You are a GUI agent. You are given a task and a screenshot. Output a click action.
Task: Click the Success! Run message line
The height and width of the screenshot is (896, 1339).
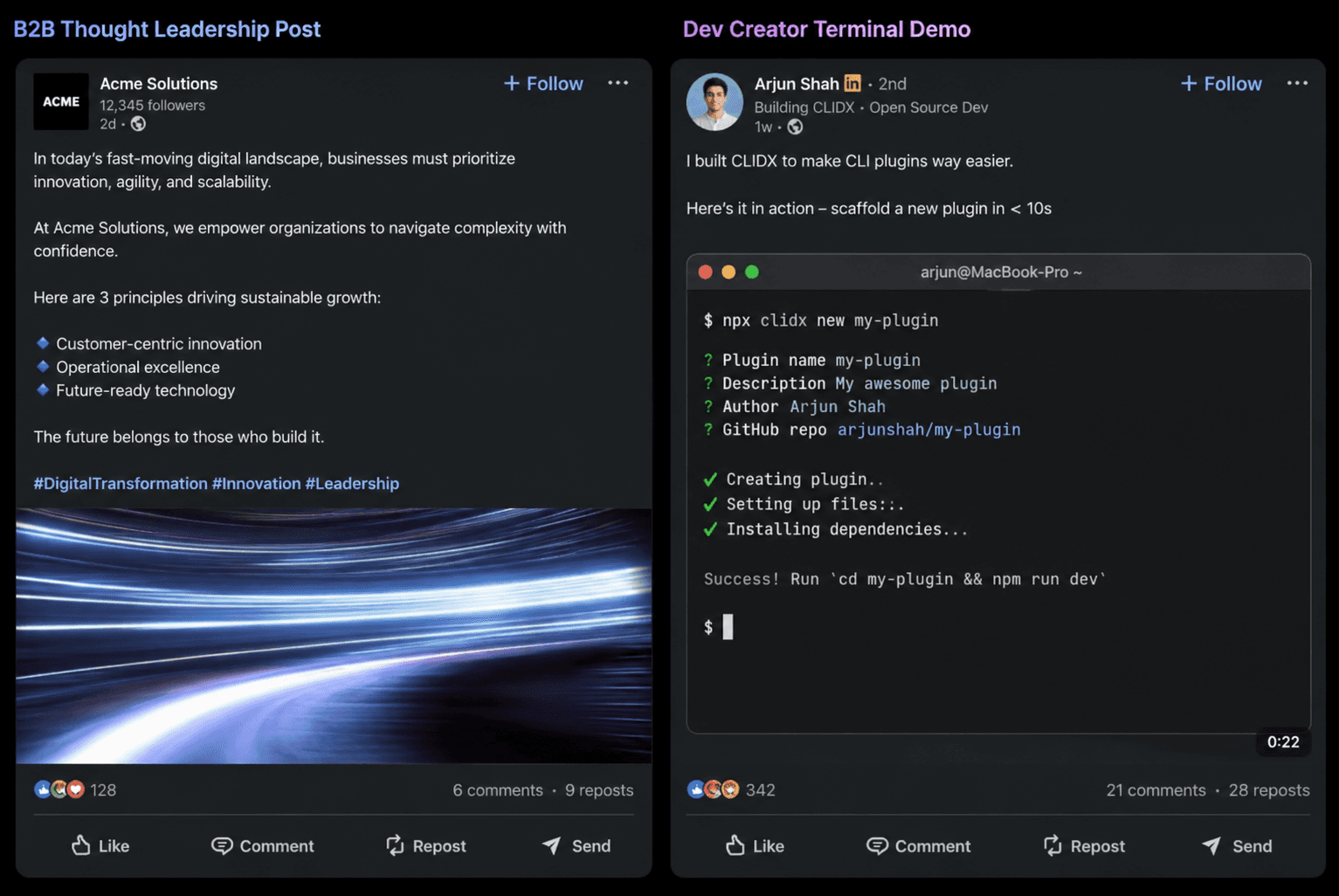905,579
